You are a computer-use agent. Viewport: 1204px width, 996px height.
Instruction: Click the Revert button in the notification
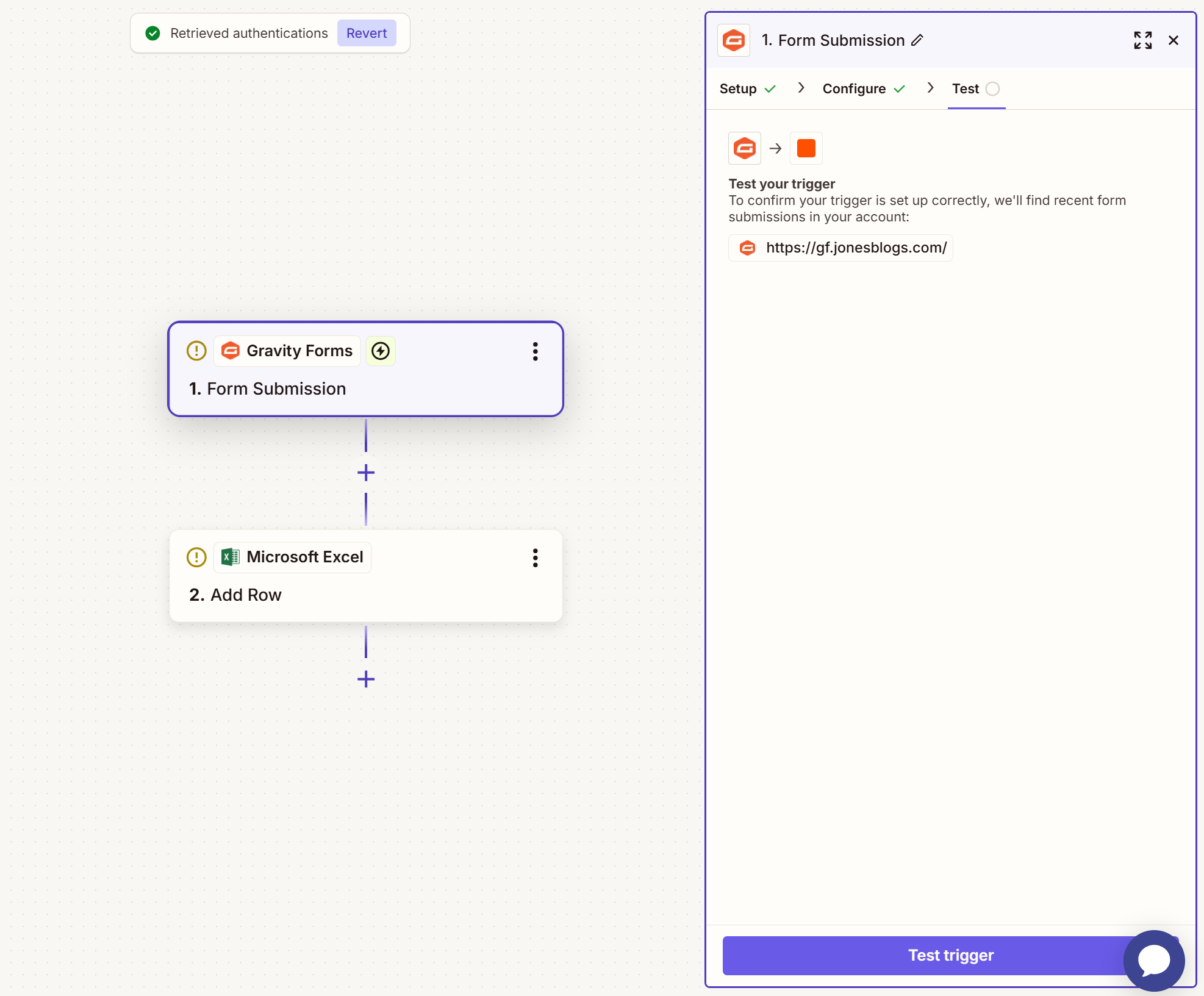click(367, 34)
